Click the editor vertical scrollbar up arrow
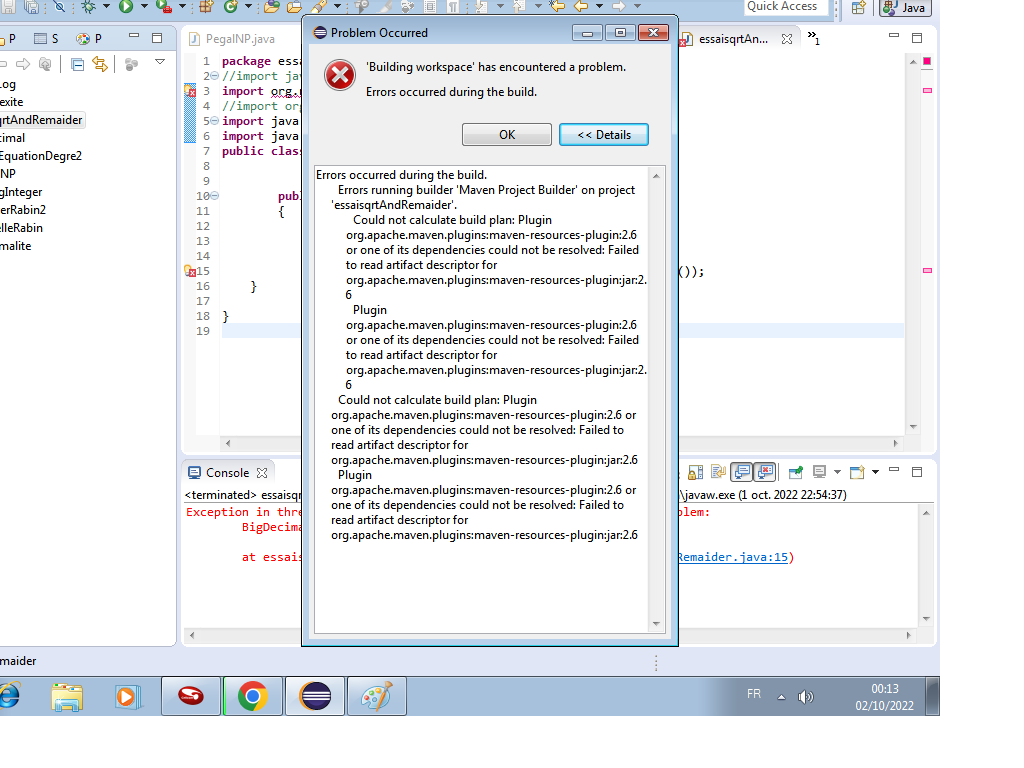Viewport: 1024px width, 768px height. [x=913, y=61]
